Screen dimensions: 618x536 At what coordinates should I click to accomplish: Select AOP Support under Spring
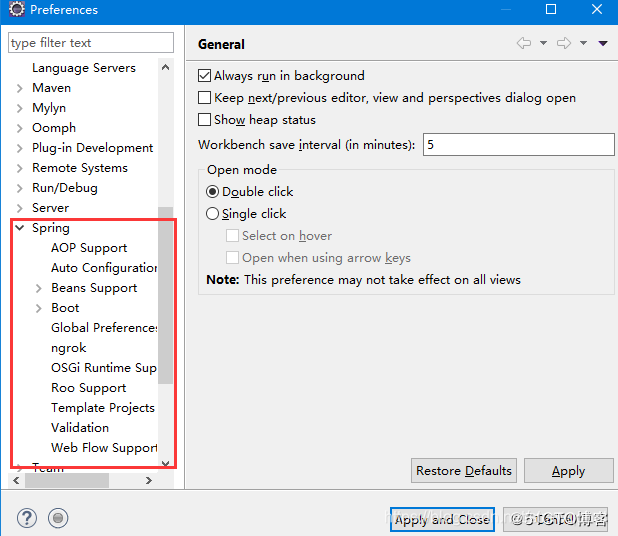89,248
